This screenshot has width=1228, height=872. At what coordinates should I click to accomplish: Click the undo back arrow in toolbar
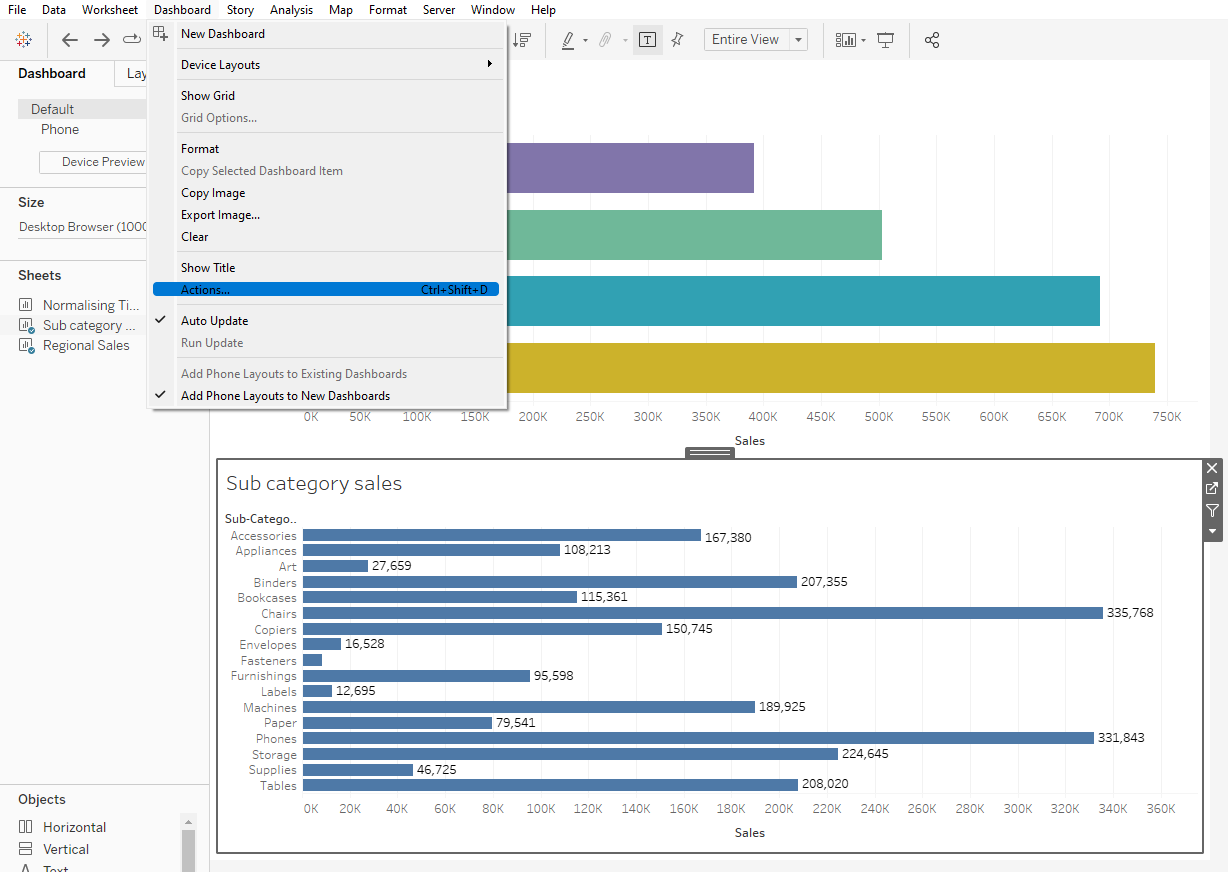tap(70, 40)
